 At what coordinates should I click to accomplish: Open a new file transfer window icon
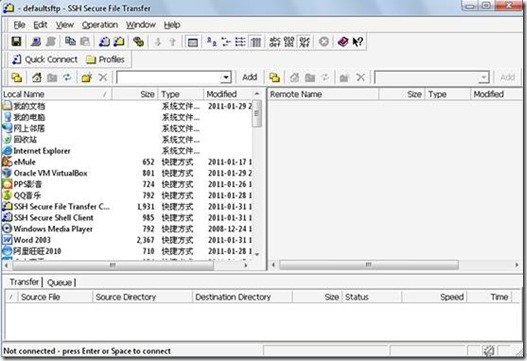(119, 42)
